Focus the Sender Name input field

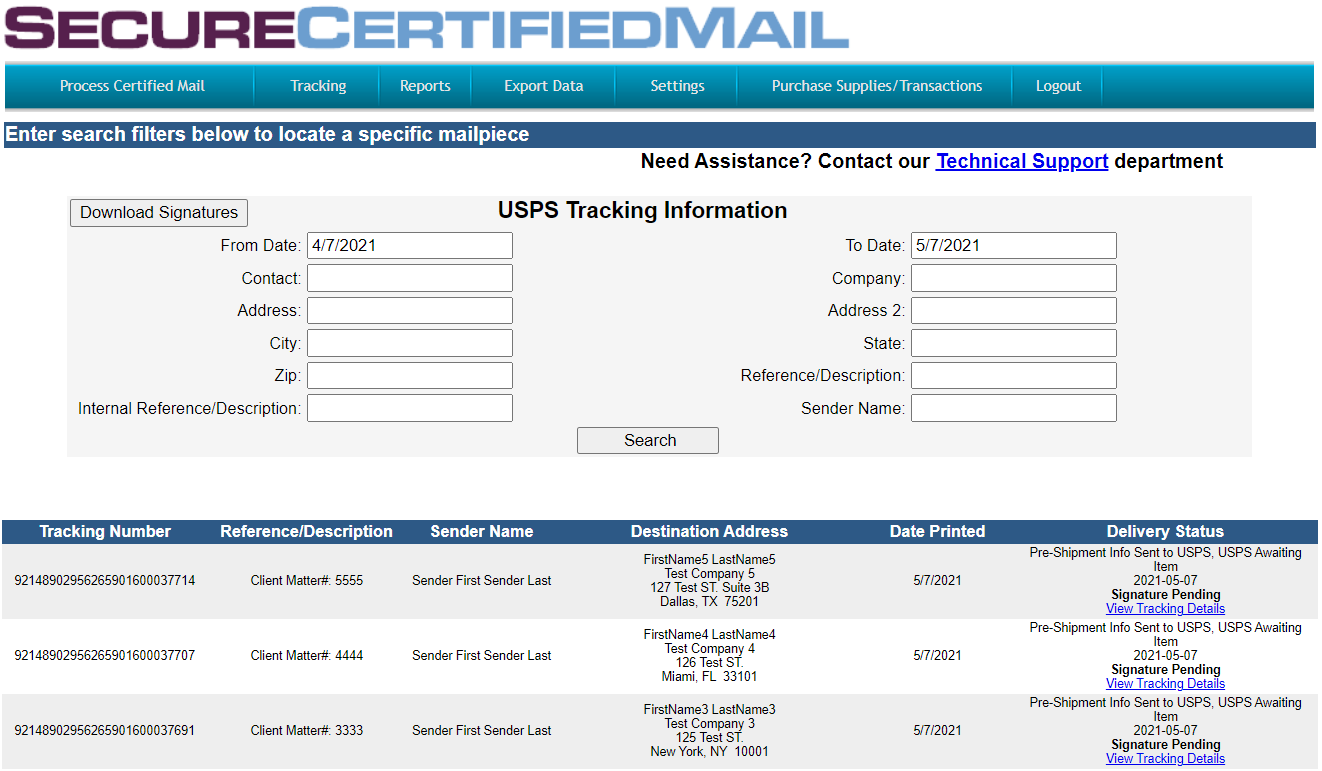[x=1014, y=408]
